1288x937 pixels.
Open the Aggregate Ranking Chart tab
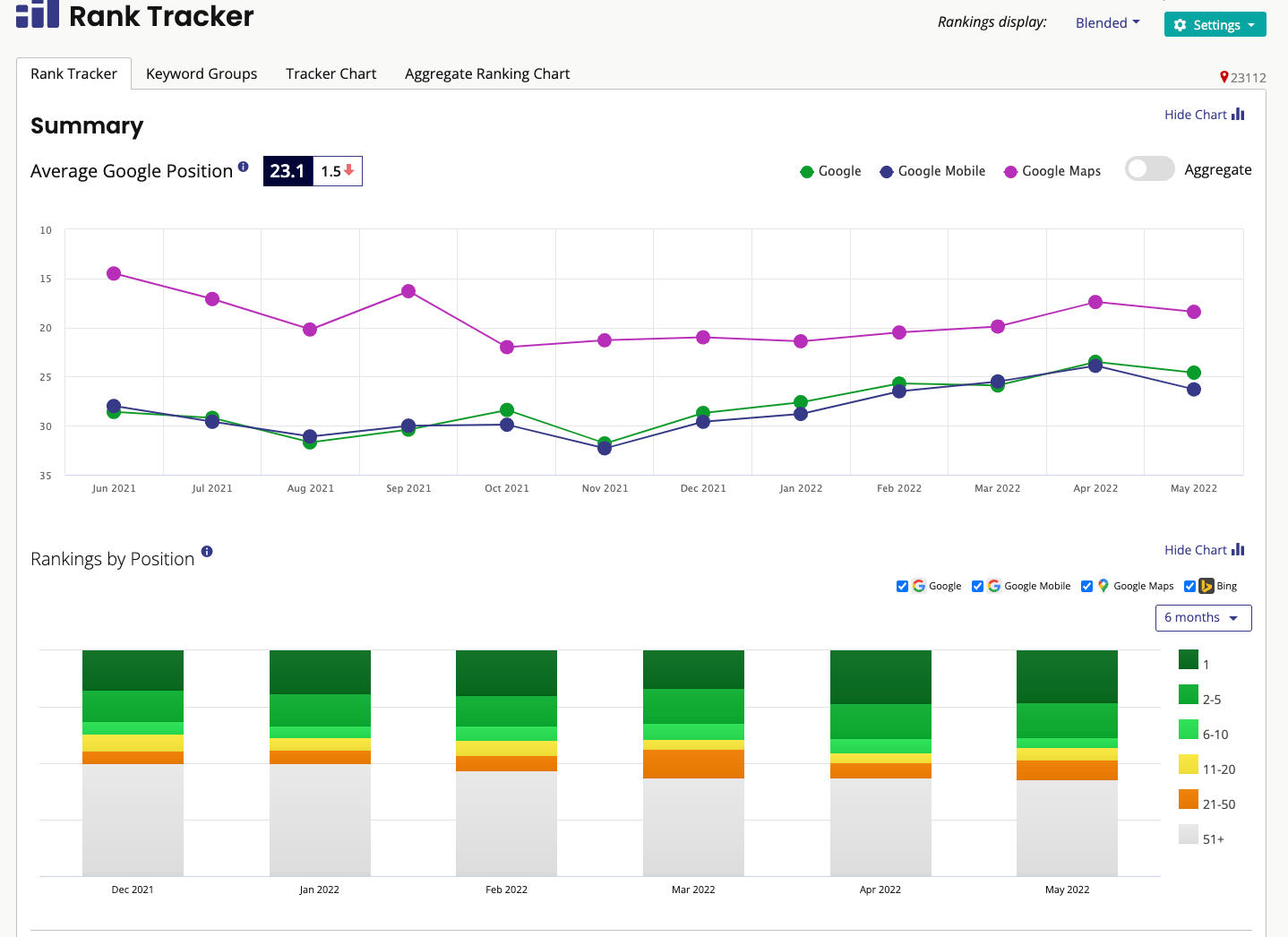point(487,73)
